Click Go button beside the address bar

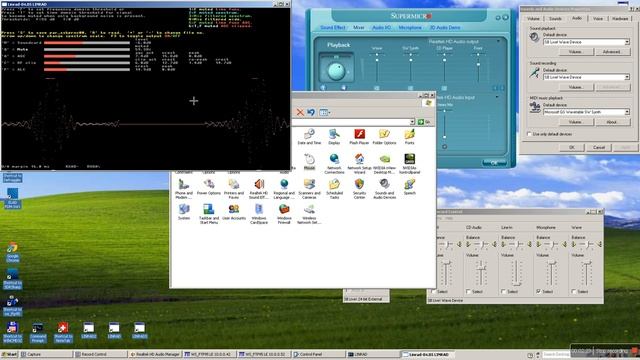coord(424,122)
